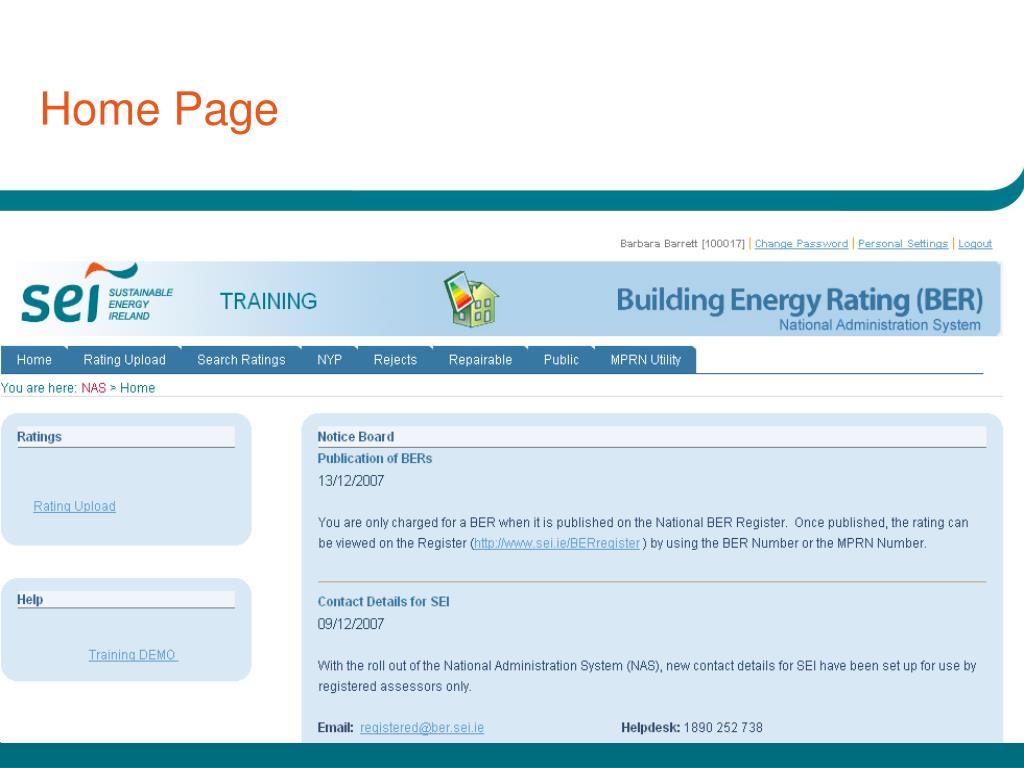The width and height of the screenshot is (1024, 768).
Task: Select the Public tab
Action: (561, 360)
